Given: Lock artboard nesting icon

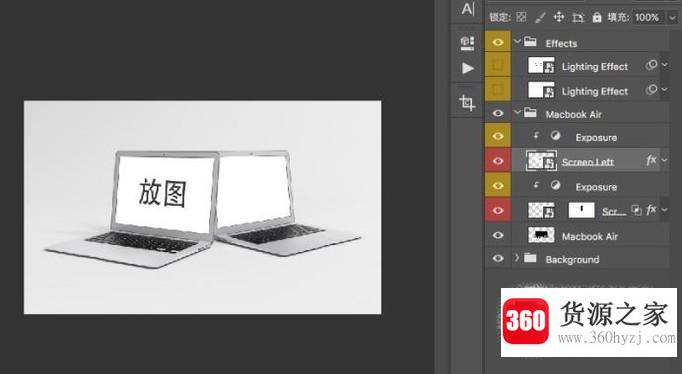Looking at the screenshot, I should [578, 17].
